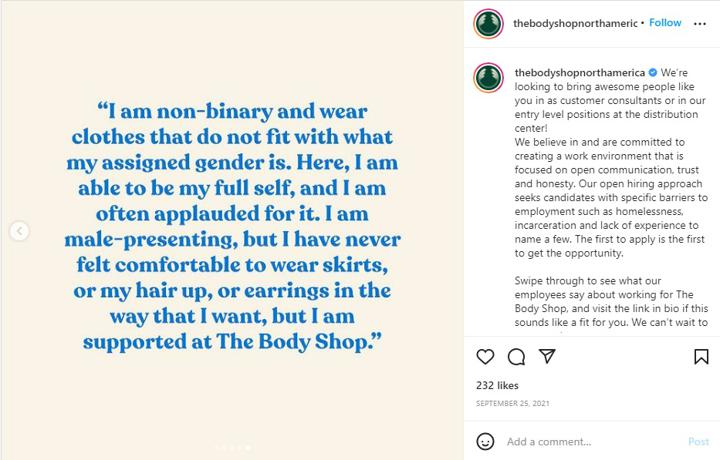Save the post with the bookmark icon
This screenshot has height=460, width=720.
point(701,357)
